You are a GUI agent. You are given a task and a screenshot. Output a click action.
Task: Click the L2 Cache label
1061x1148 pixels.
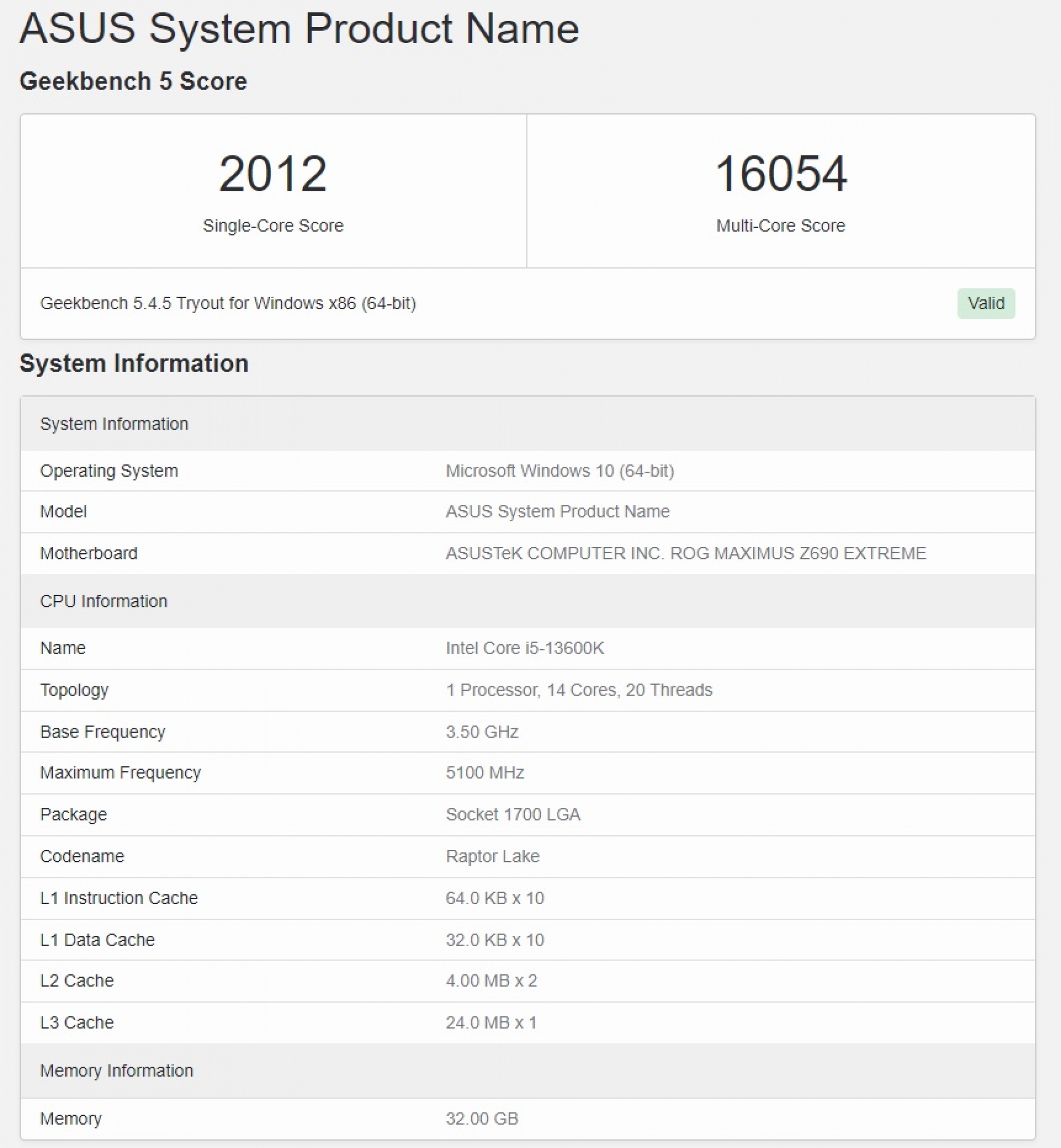[x=77, y=981]
